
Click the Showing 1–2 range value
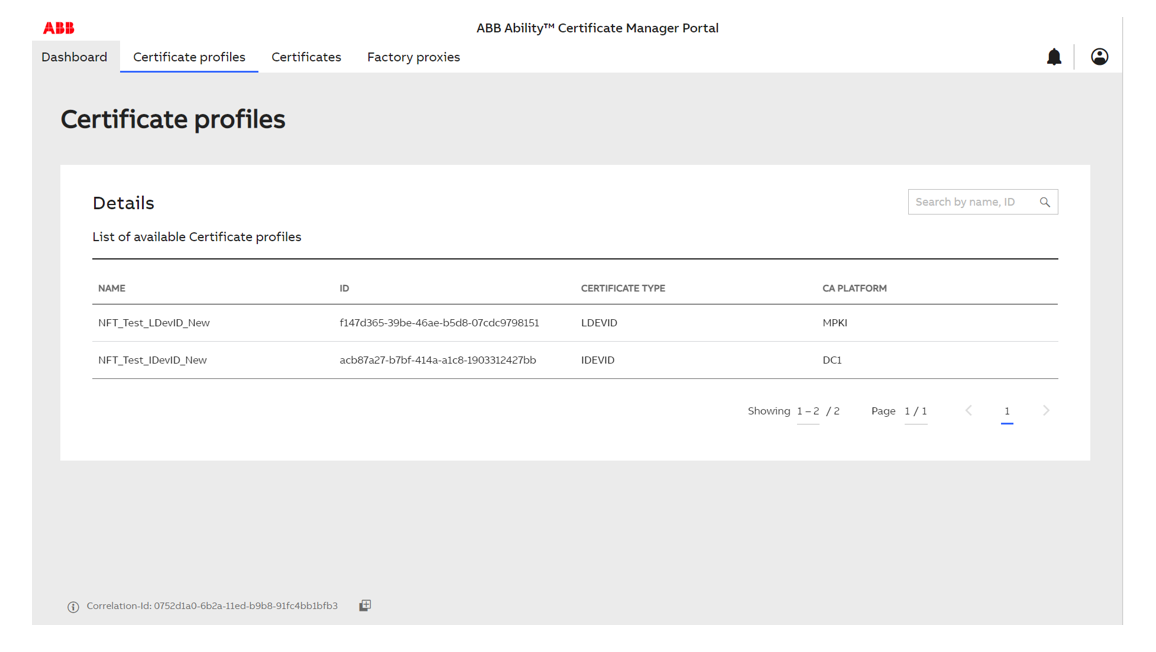(808, 412)
